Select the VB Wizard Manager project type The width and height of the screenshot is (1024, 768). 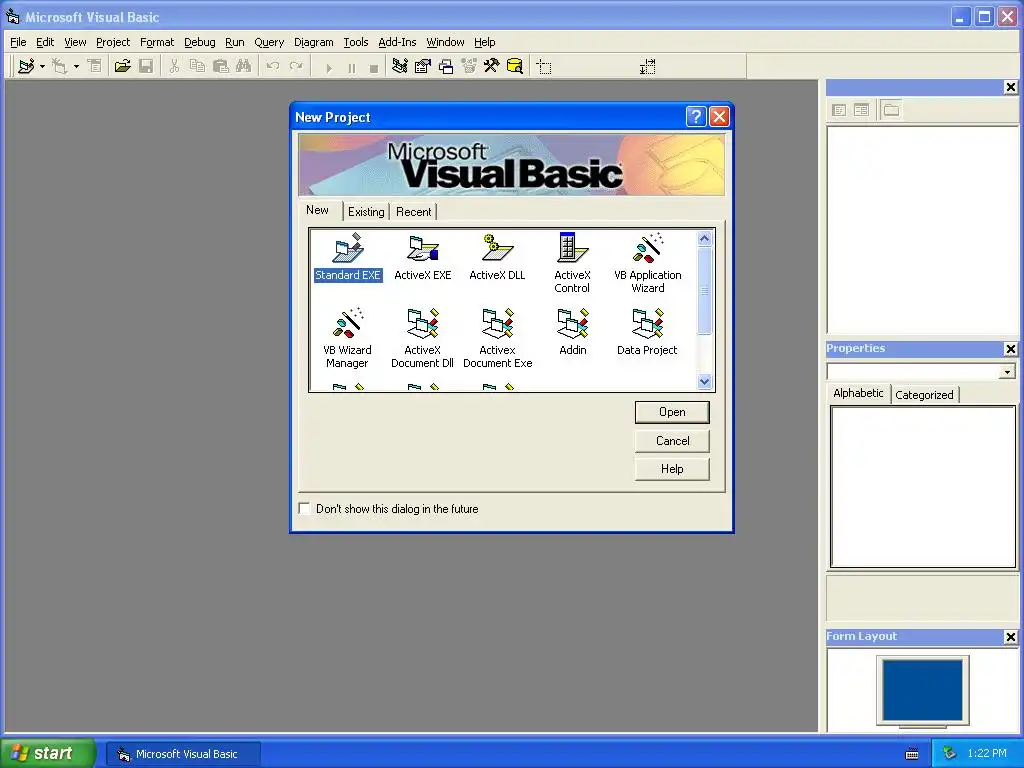347,338
